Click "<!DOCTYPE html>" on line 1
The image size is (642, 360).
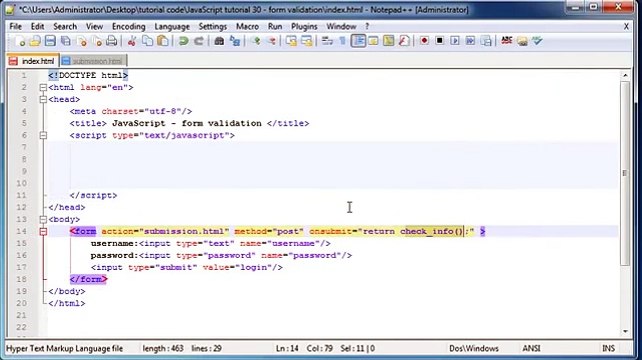pos(88,75)
